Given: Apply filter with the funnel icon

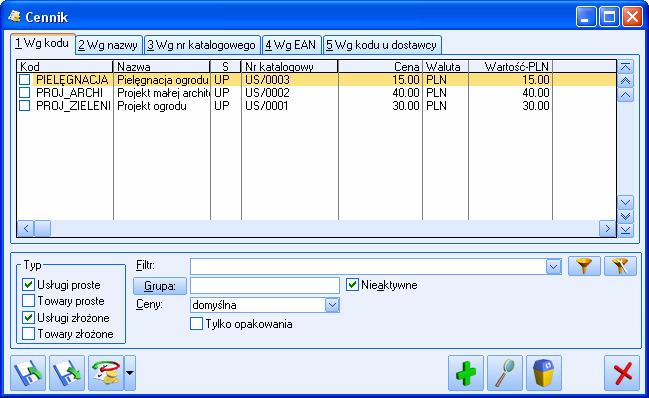Looking at the screenshot, I should tap(584, 266).
